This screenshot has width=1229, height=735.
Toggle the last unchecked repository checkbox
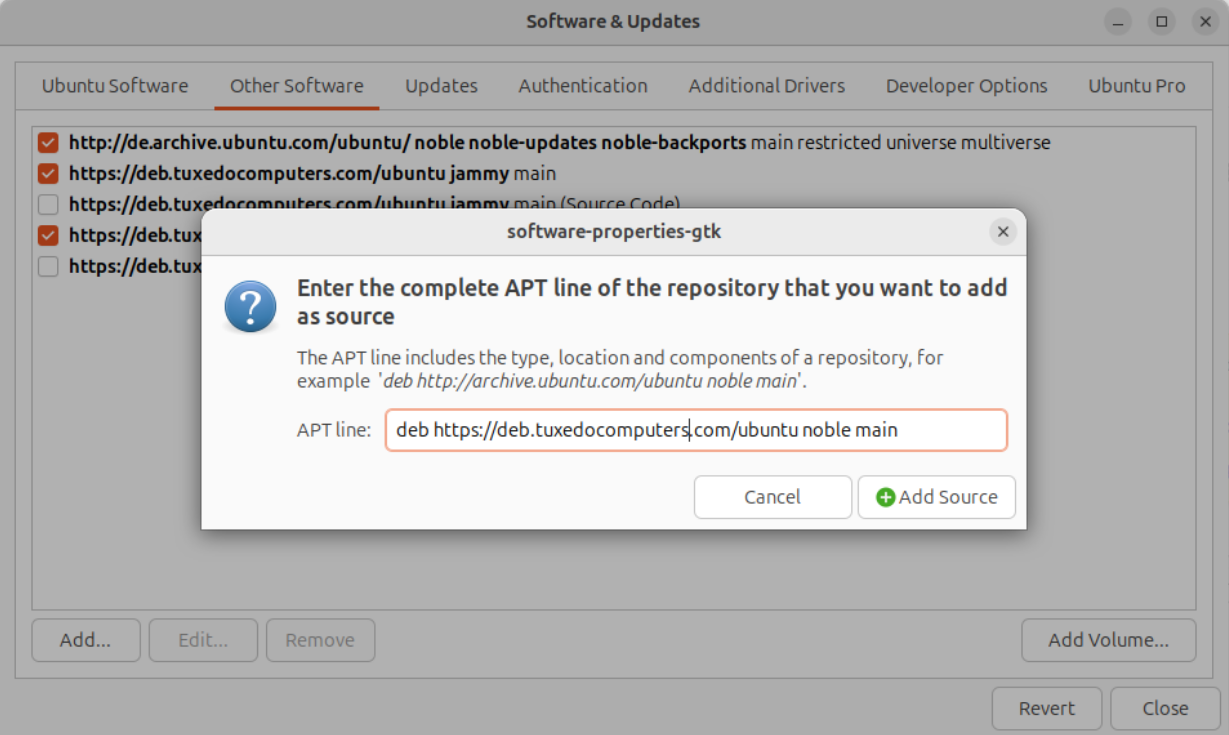48,267
